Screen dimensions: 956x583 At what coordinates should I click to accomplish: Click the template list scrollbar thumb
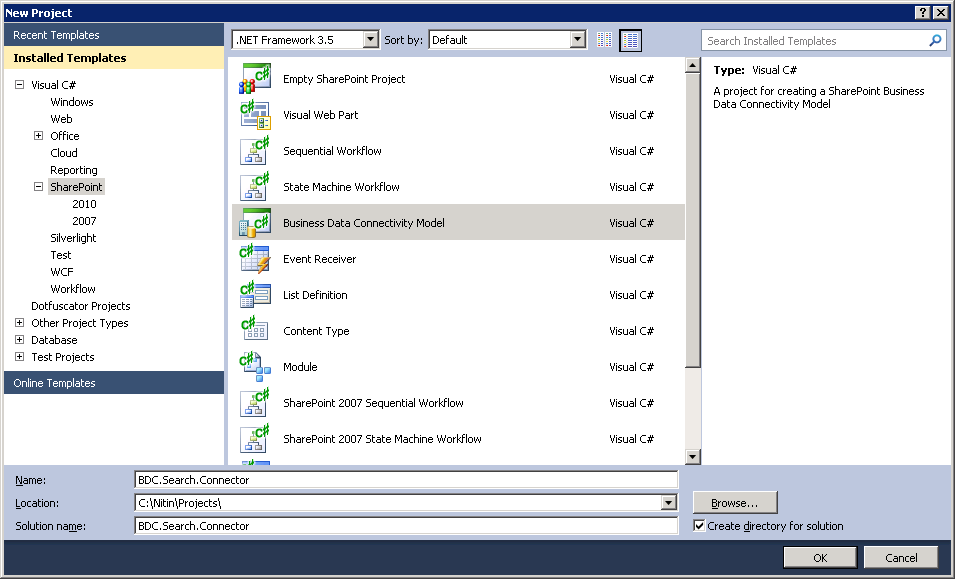[x=692, y=220]
